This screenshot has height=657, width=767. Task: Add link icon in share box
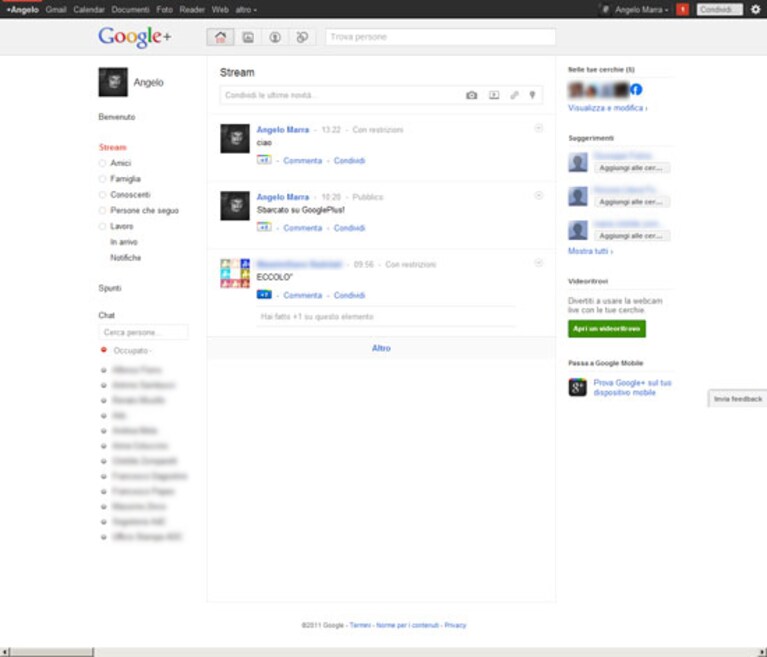pos(514,95)
